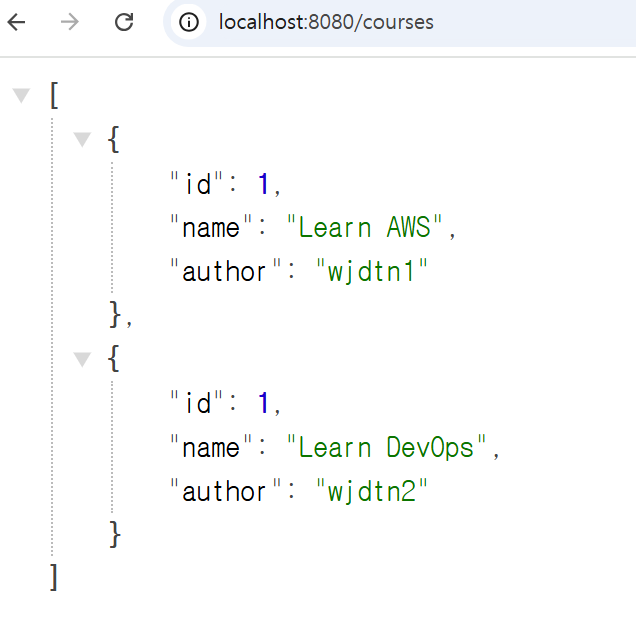Screen dimensions: 636x619
Task: Select the "Learn DevOps" name value
Action: click(386, 448)
